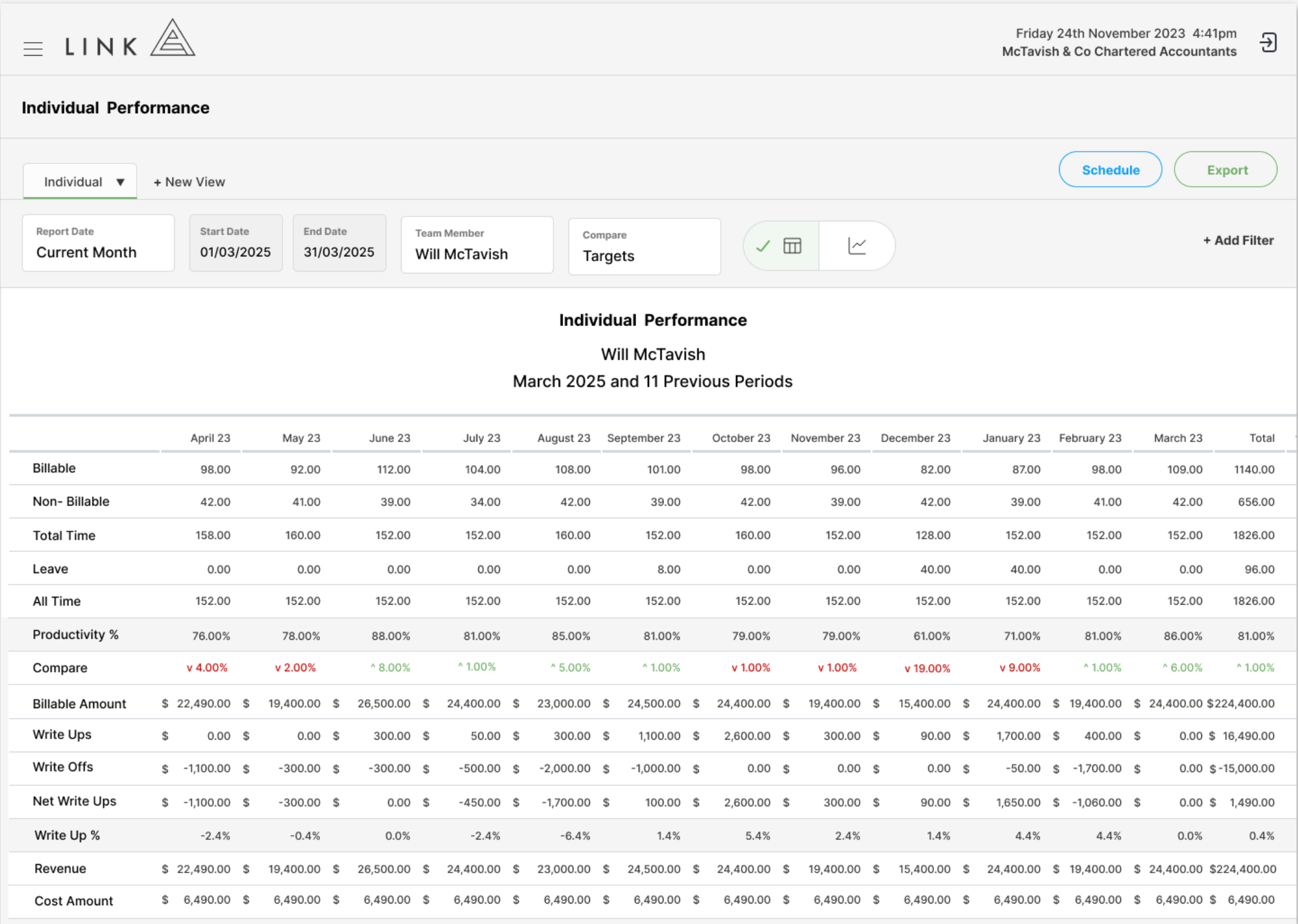Click the Billable row label
This screenshot has width=1298, height=924.
tap(54, 468)
